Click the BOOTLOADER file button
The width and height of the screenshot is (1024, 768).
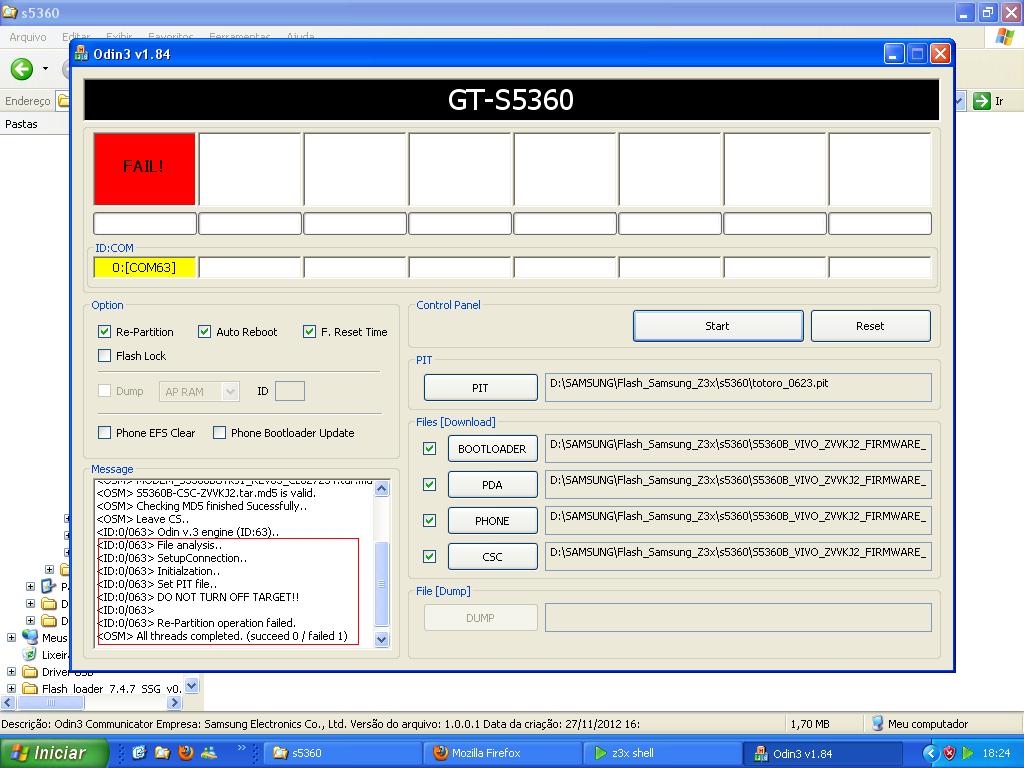pos(492,449)
